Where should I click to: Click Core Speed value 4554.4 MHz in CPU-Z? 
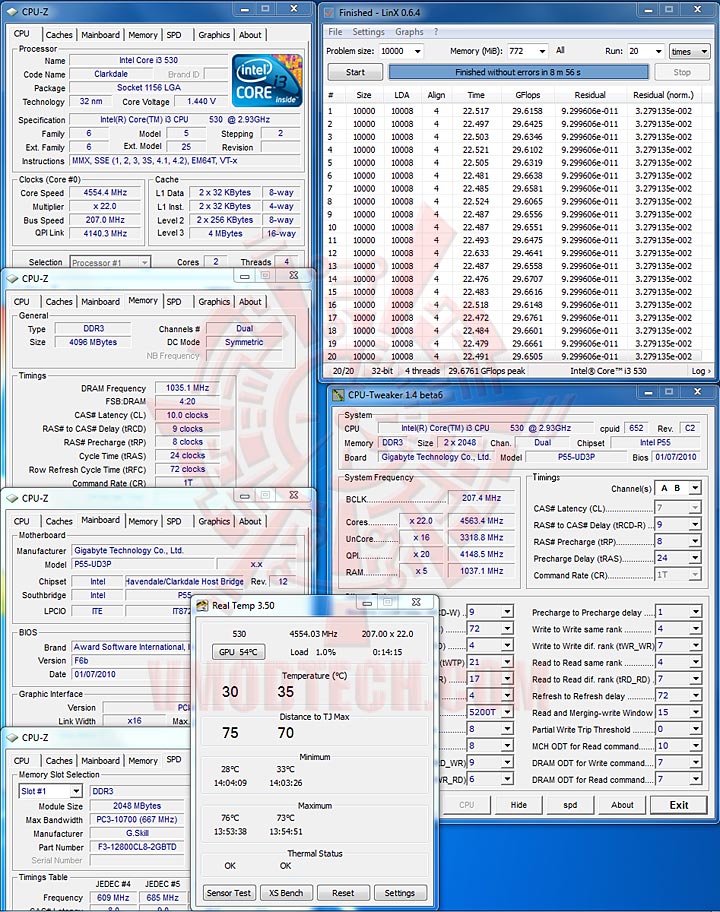point(105,193)
